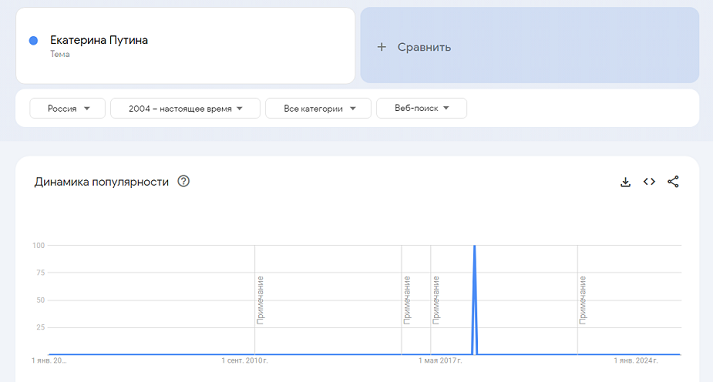Change the Веб-поиск search type

(x=421, y=108)
